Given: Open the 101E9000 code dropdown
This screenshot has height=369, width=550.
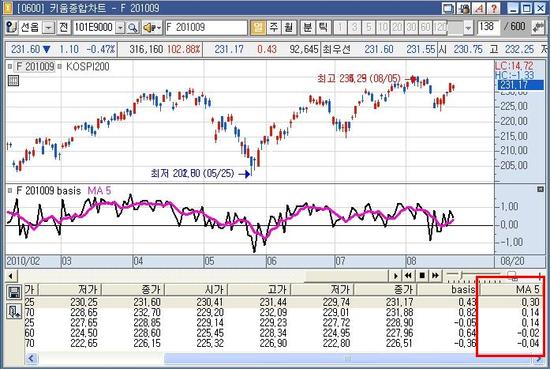Looking at the screenshot, I should [120, 27].
